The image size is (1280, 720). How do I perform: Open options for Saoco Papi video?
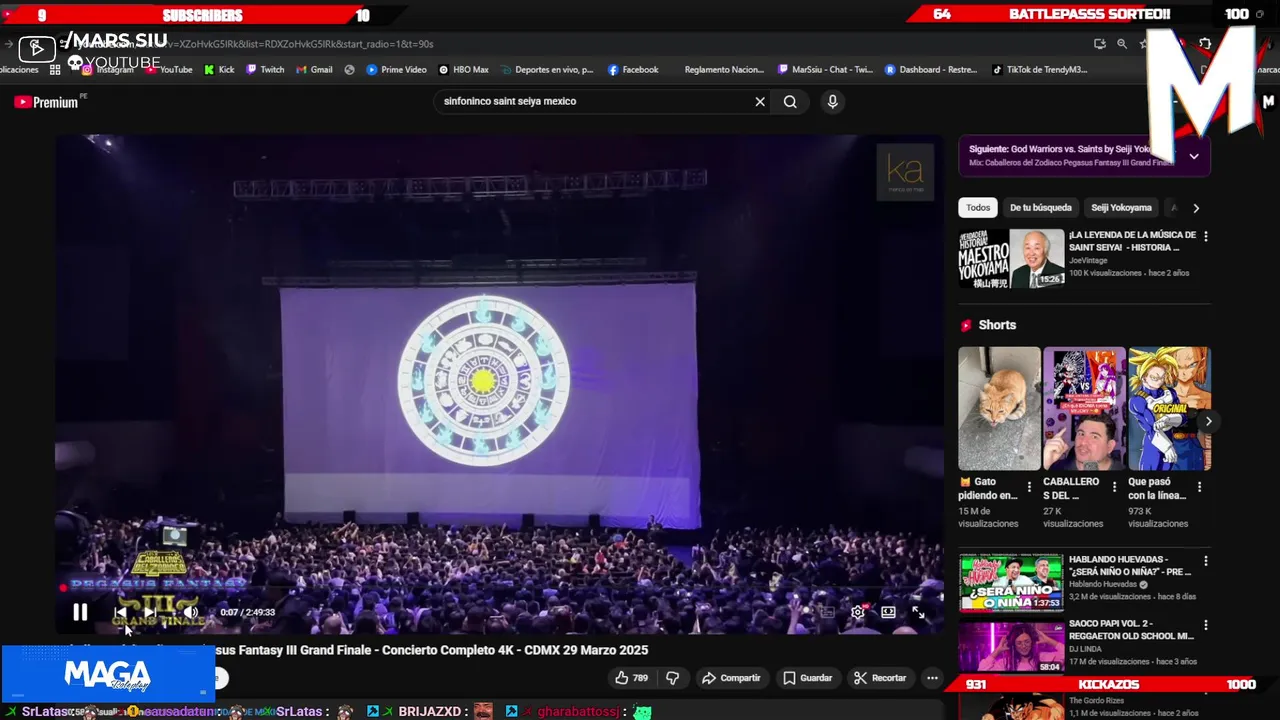(1205, 625)
